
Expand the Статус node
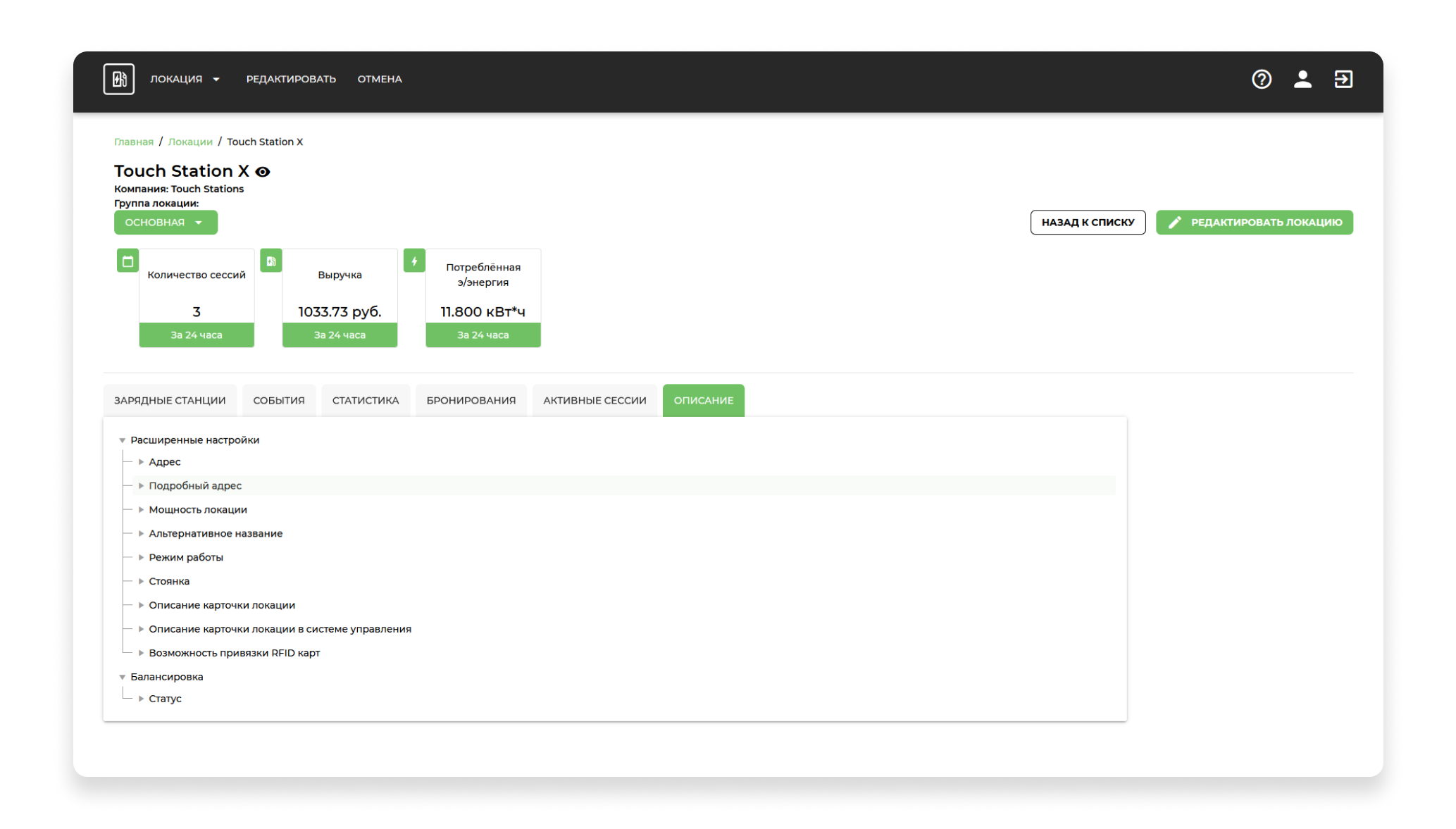pyautogui.click(x=141, y=699)
